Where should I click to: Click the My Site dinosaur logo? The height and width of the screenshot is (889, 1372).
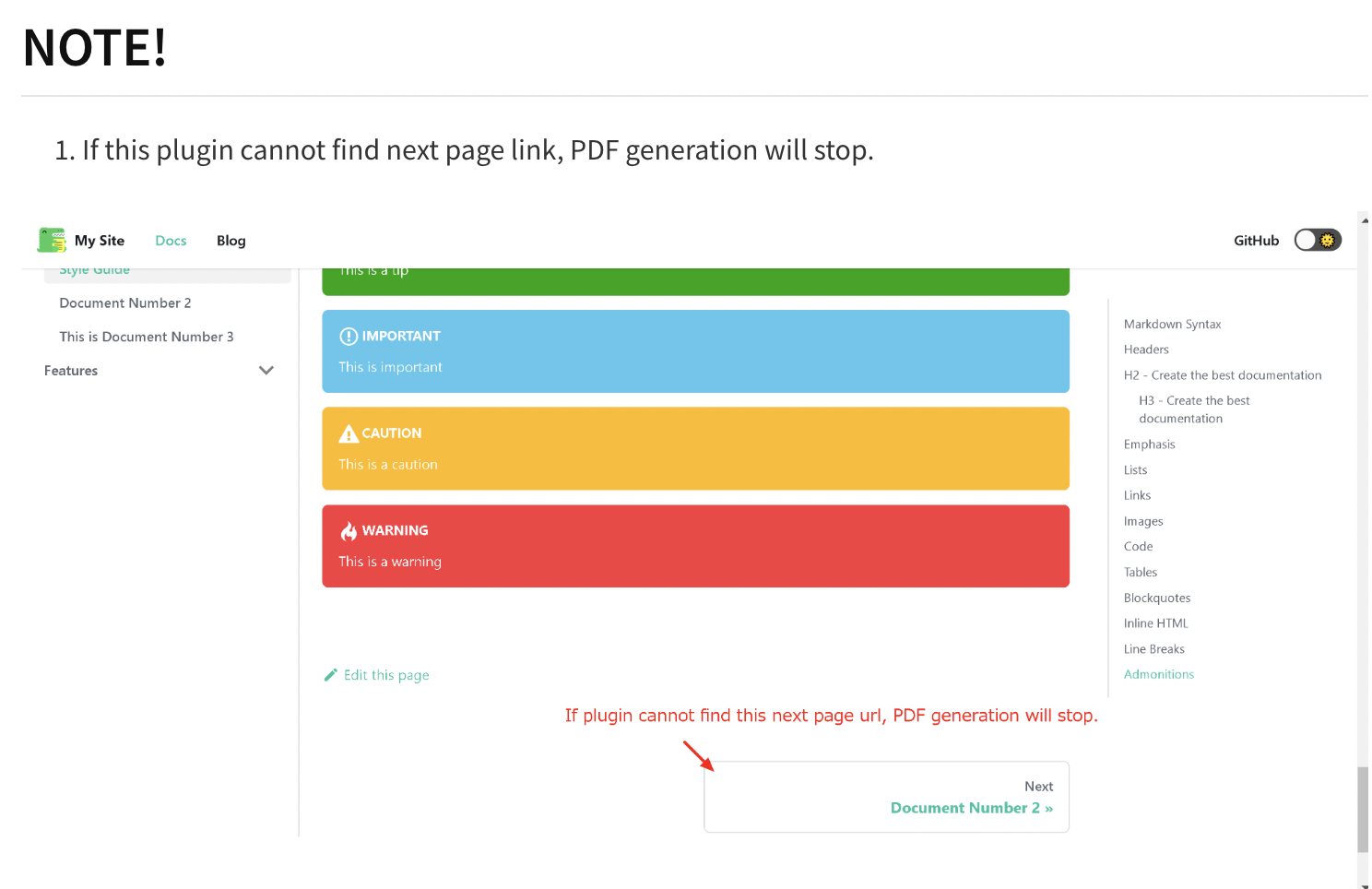coord(52,240)
